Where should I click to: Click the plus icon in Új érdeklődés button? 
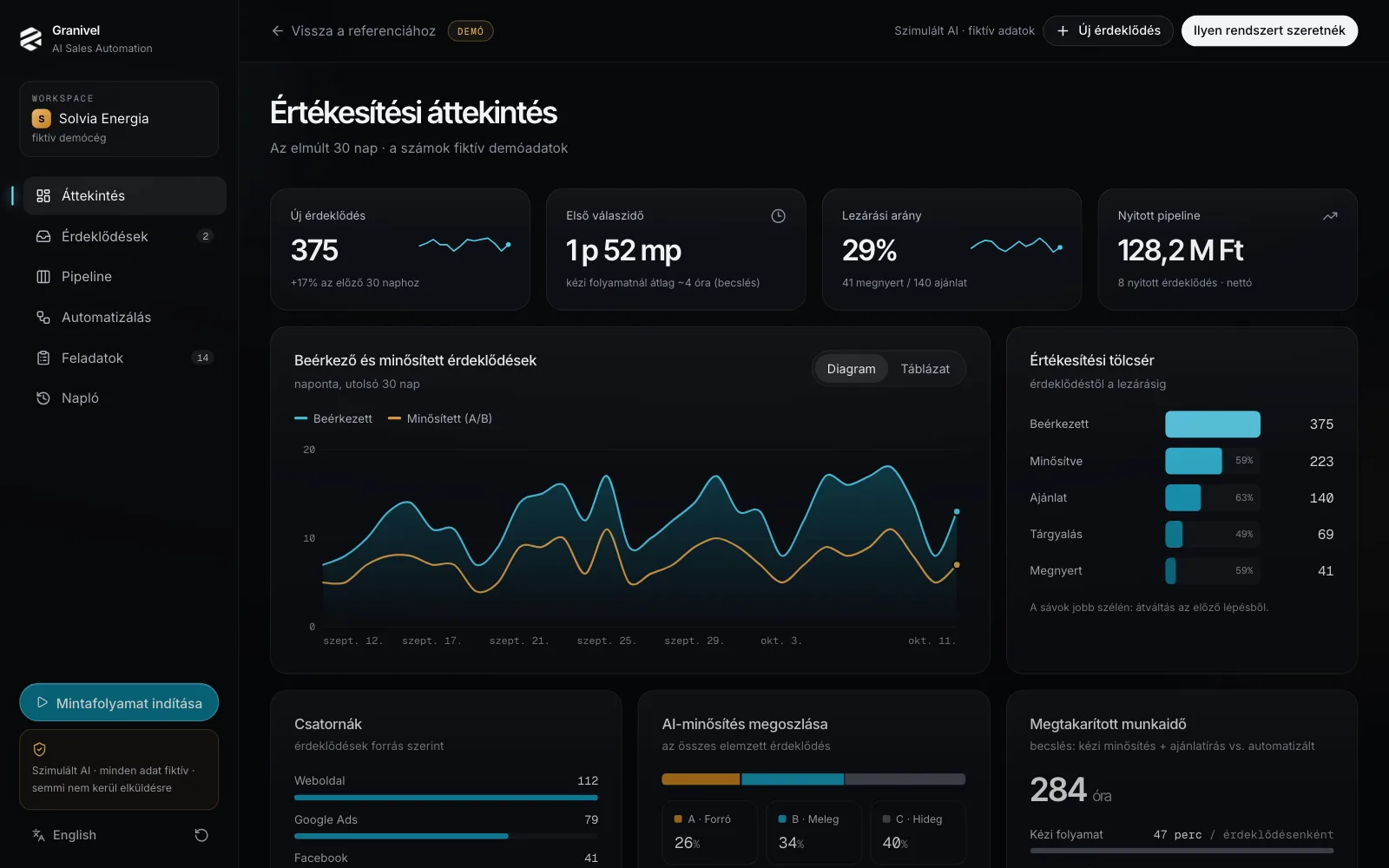tap(1063, 31)
